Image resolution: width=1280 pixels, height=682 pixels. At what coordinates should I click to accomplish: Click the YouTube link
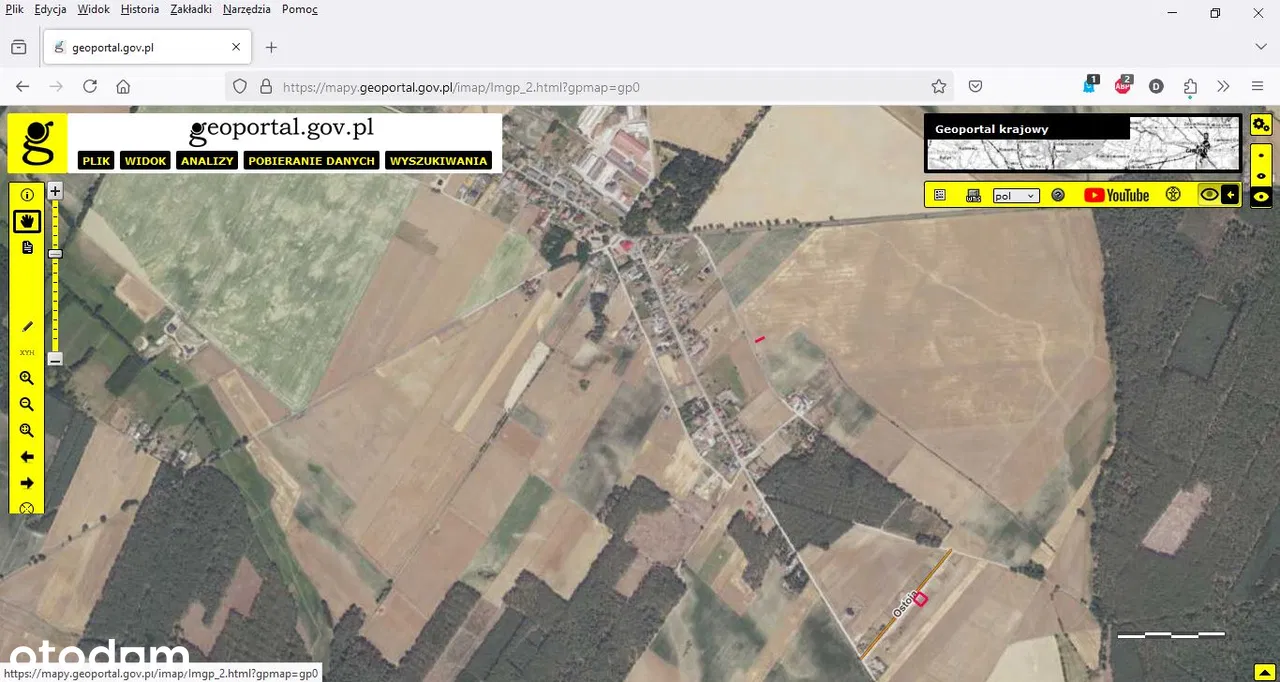pyautogui.click(x=1117, y=195)
